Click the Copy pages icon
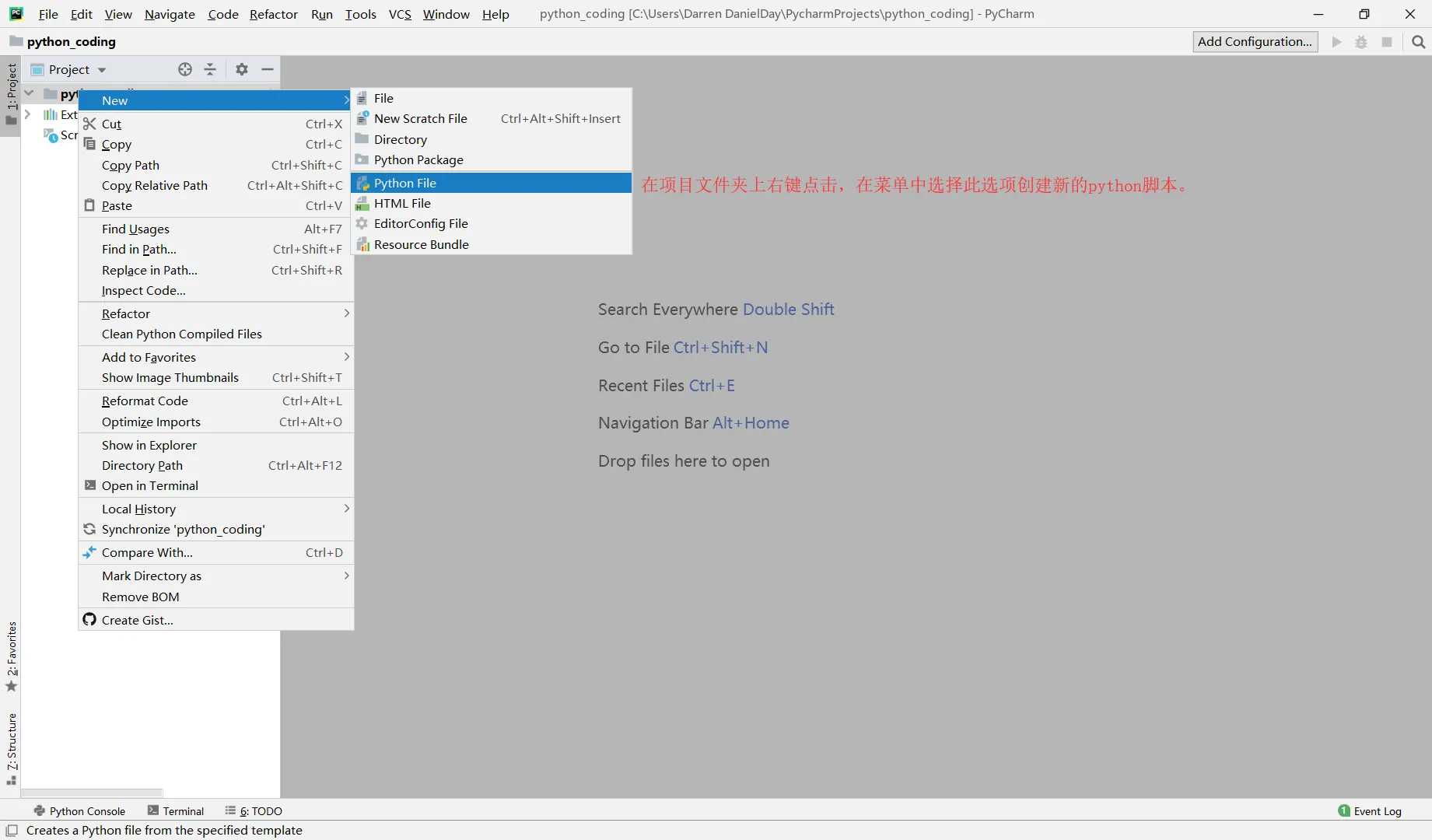This screenshot has height=840, width=1432. pos(89,144)
